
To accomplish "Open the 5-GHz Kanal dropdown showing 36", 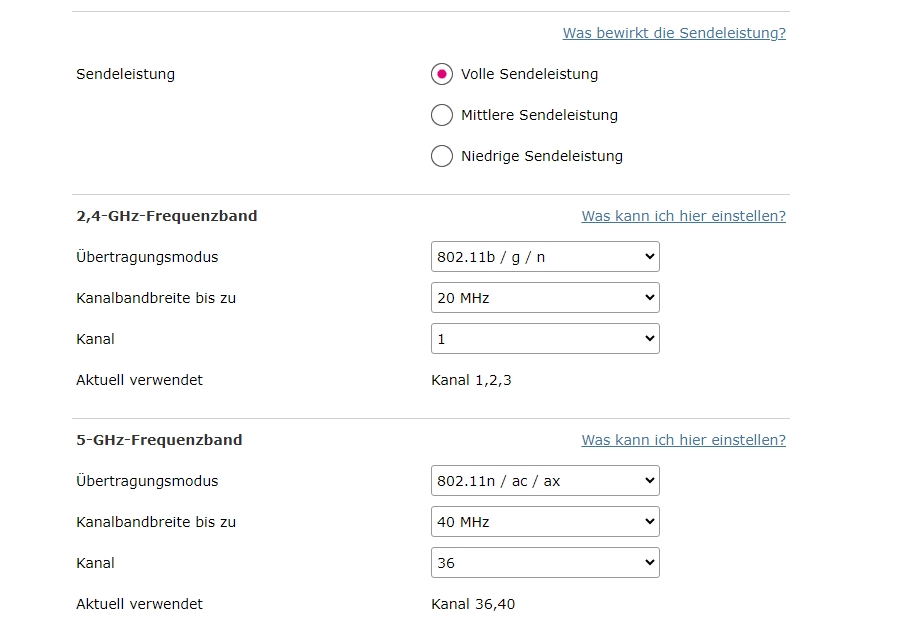I will tap(545, 563).
